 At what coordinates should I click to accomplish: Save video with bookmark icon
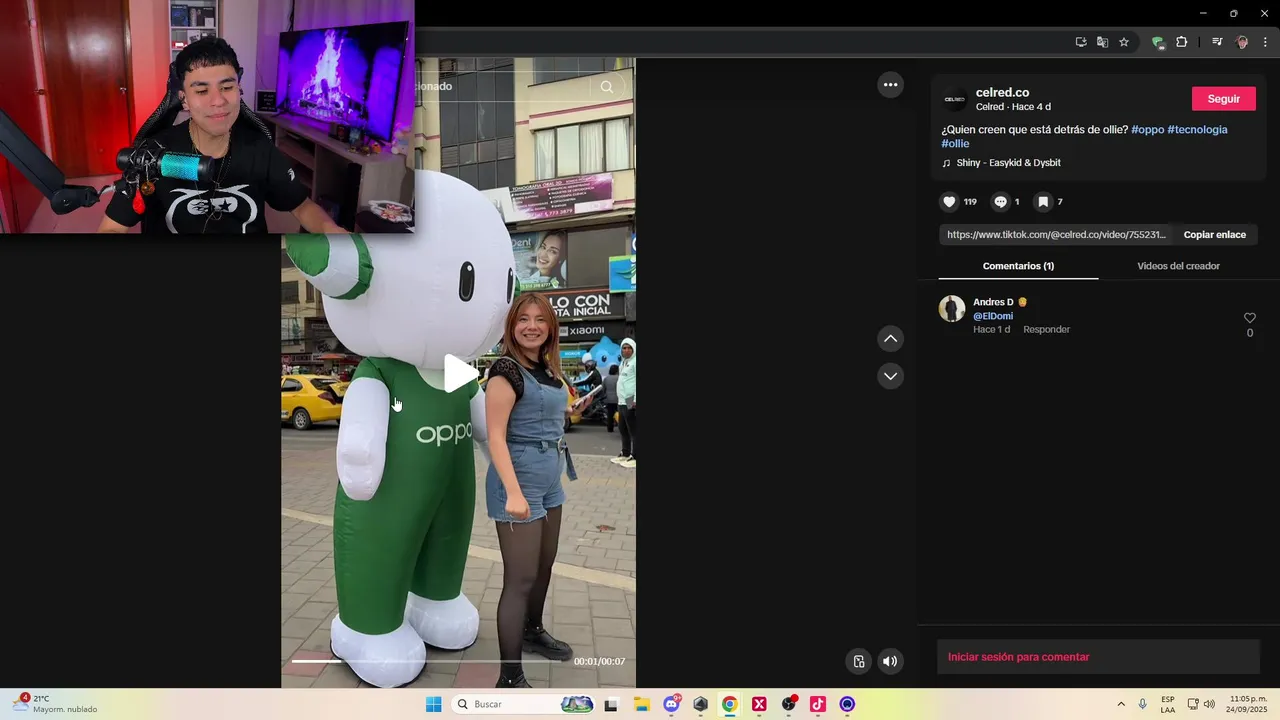1043,202
